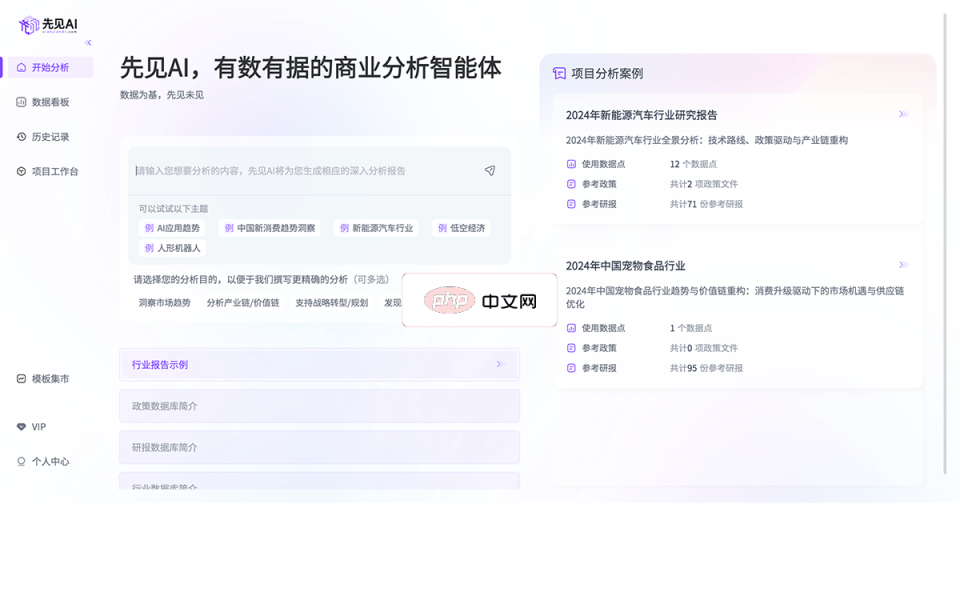Select the 人形机器人 example topic
This screenshot has height=600, width=960.
click(x=172, y=248)
